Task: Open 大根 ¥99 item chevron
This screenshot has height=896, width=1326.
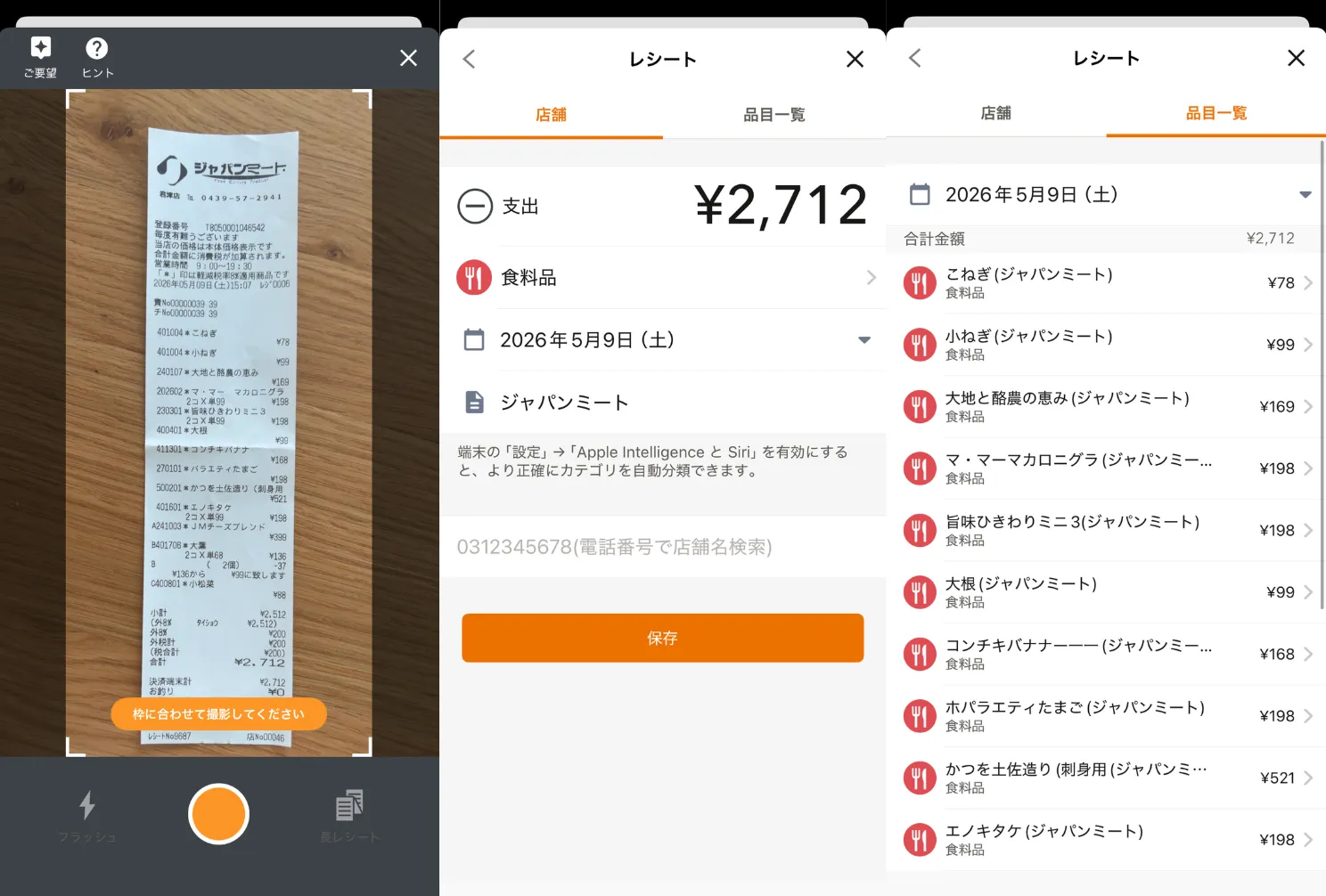Action: click(x=1307, y=592)
